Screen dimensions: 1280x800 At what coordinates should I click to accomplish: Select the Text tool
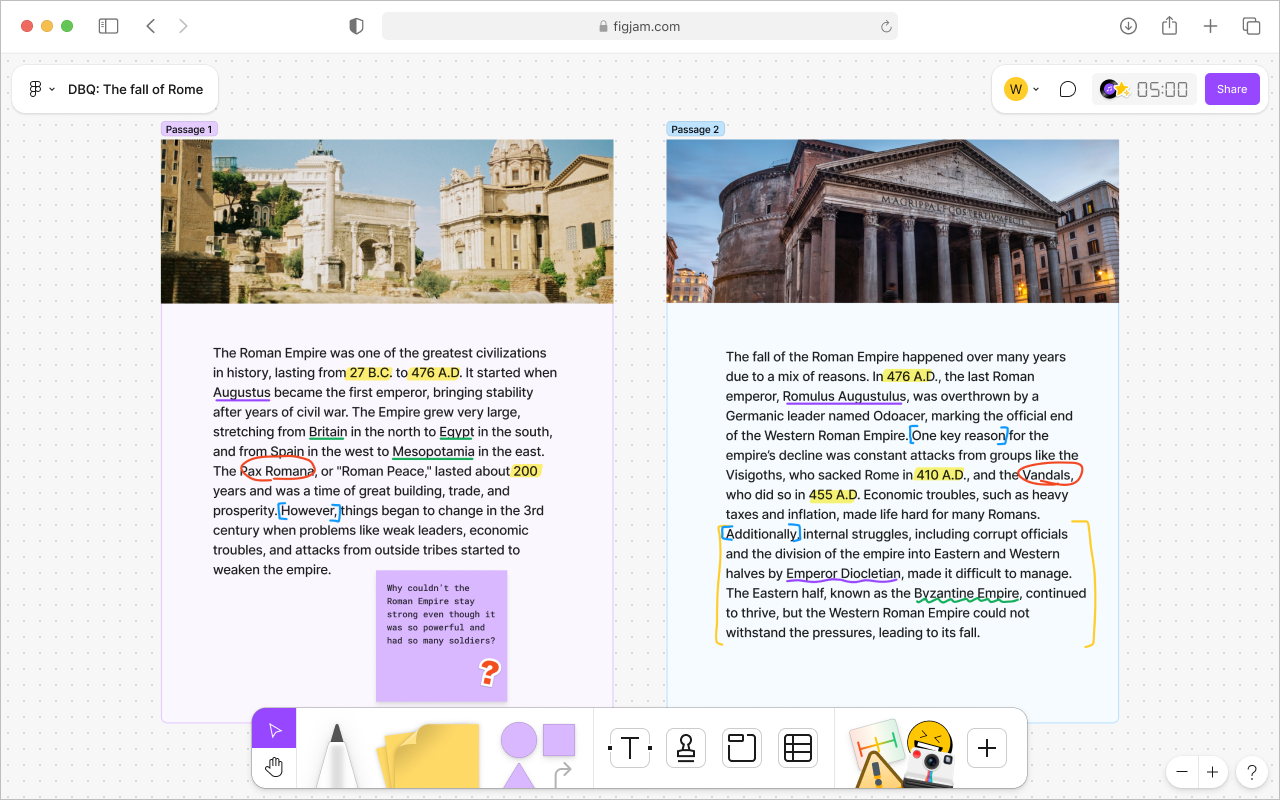click(629, 748)
